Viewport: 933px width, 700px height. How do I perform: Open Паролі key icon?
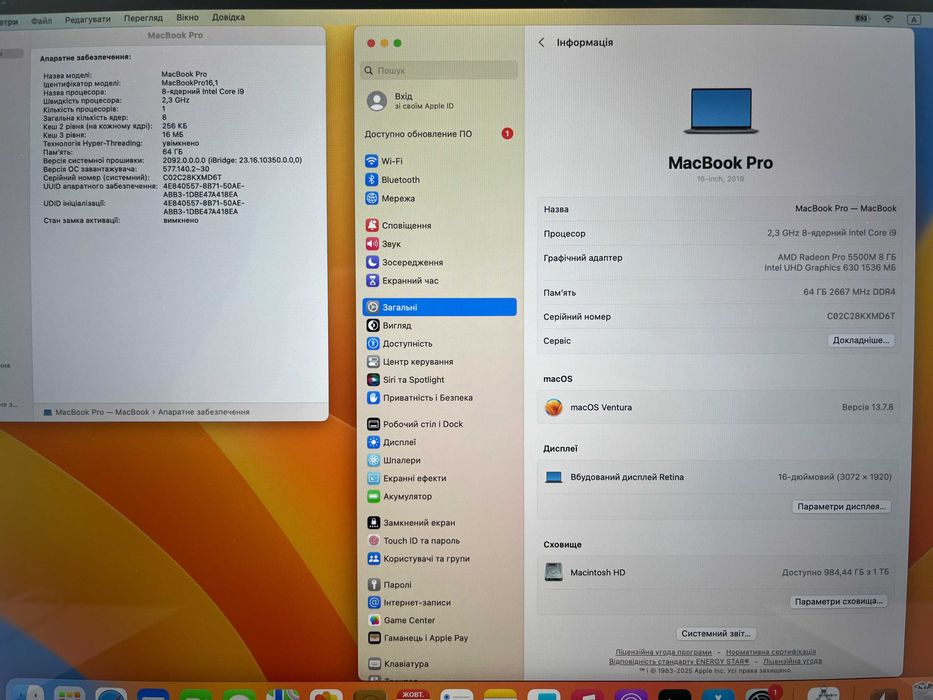click(374, 585)
